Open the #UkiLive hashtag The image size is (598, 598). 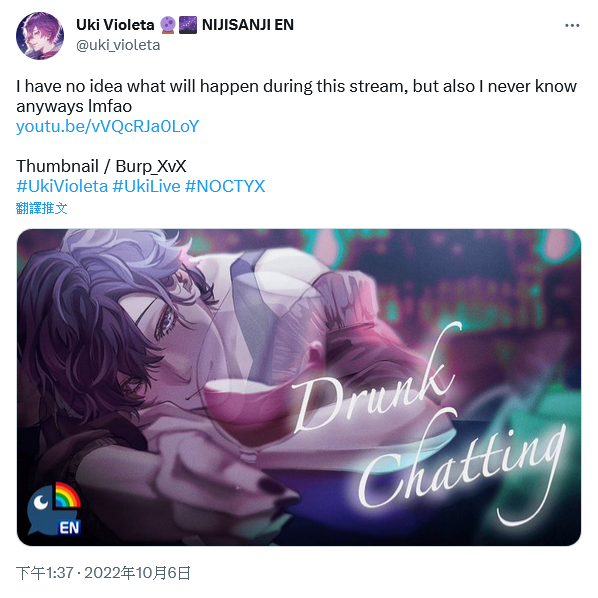click(x=146, y=186)
